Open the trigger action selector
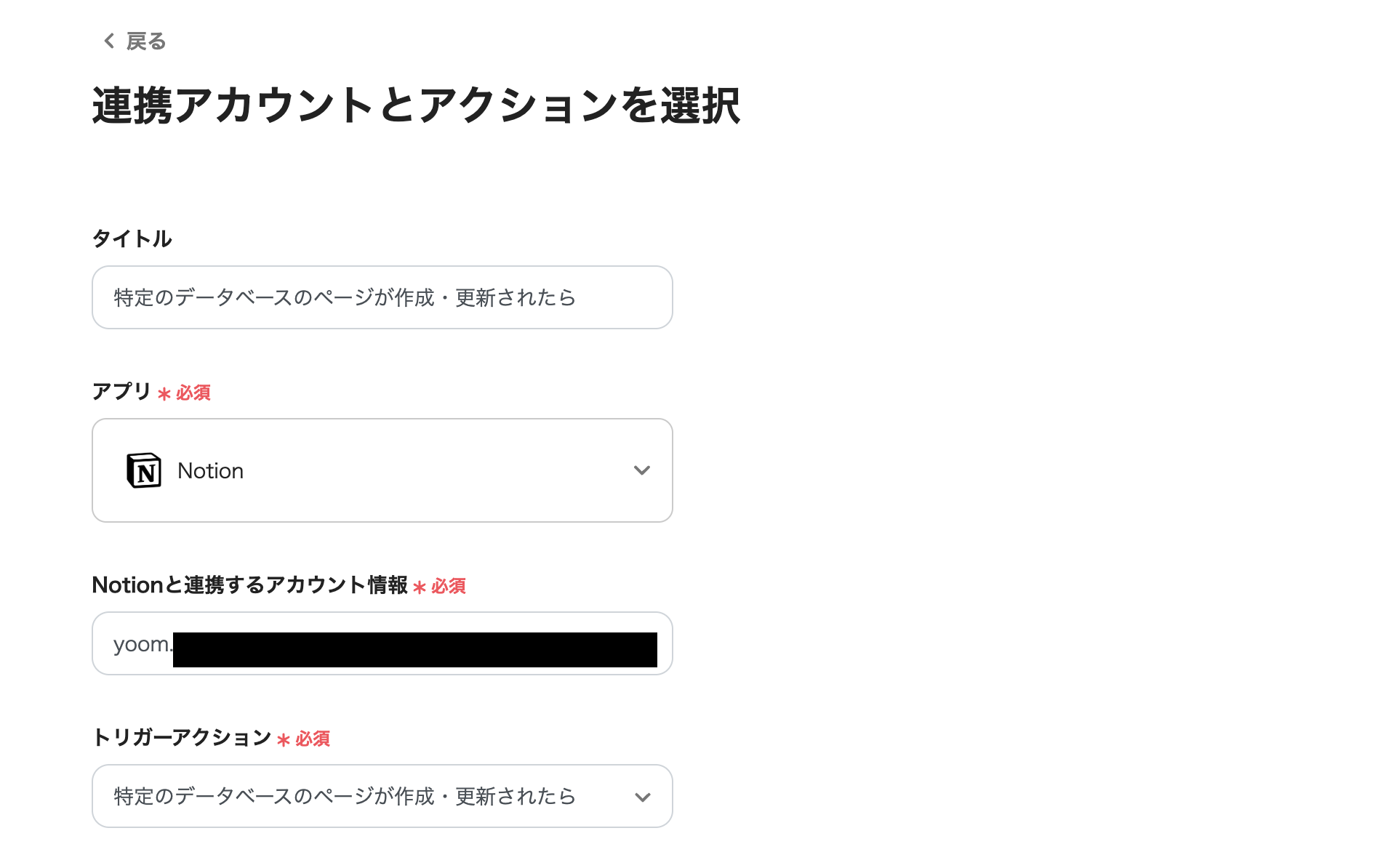The image size is (1383, 868). pos(382,796)
